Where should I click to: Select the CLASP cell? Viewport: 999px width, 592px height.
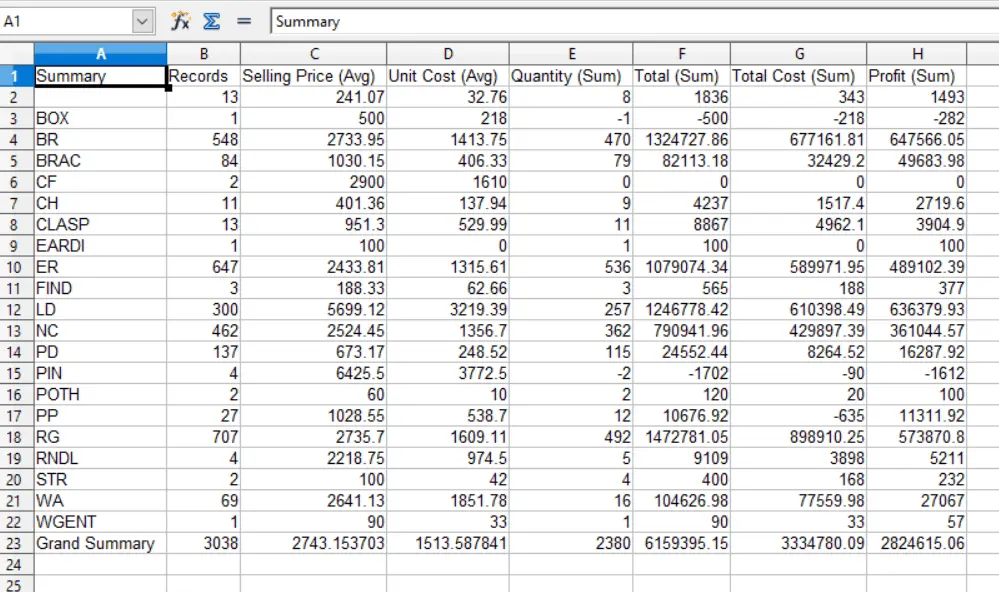101,224
